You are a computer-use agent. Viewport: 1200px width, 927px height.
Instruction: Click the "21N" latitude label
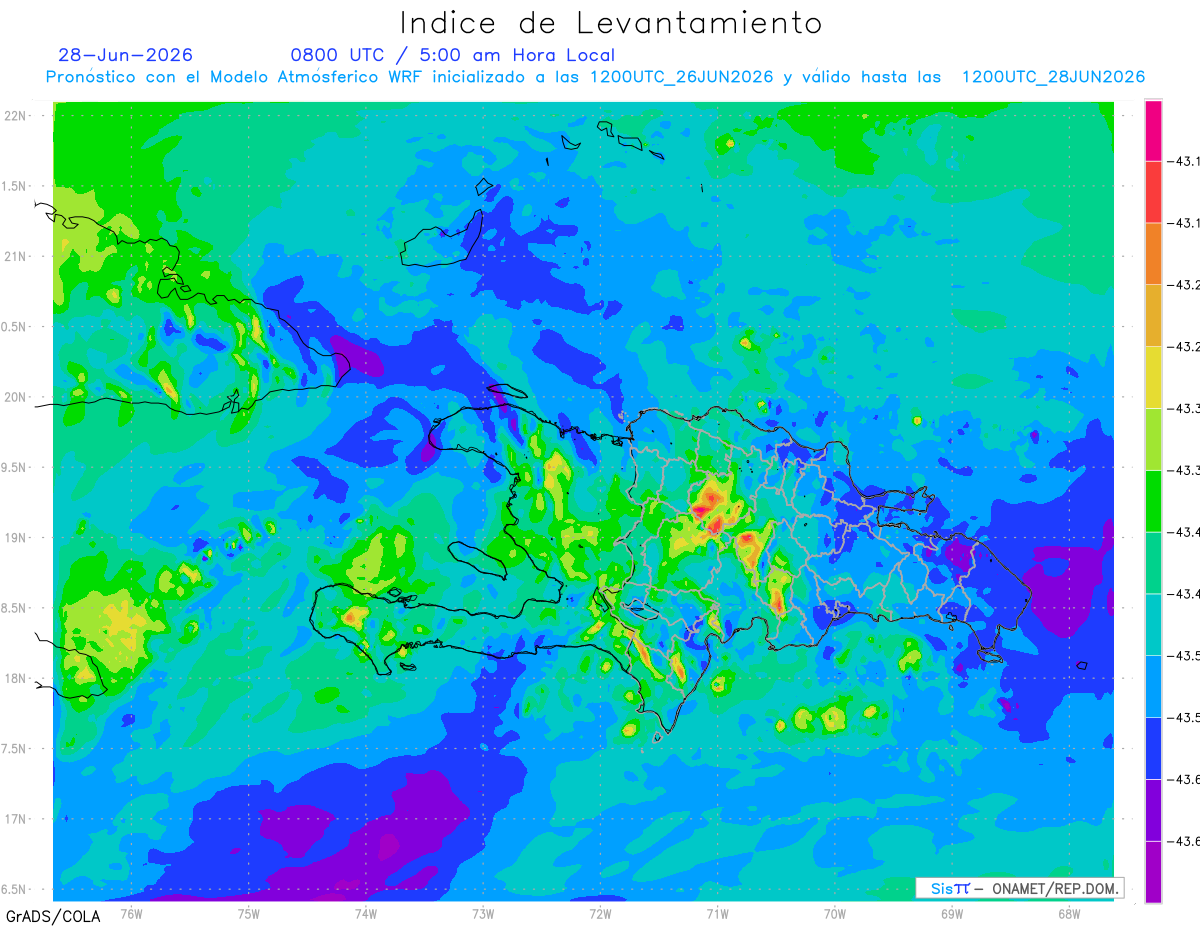click(16, 256)
